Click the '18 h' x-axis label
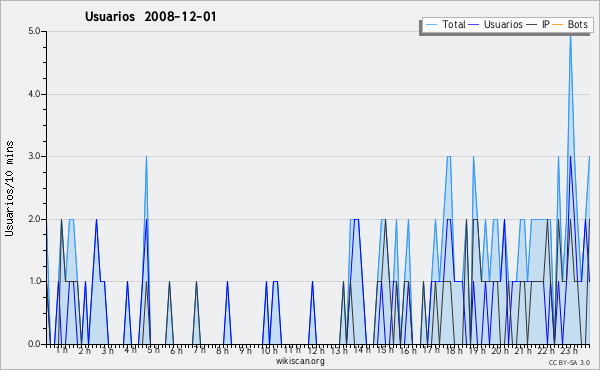600x370 pixels. click(454, 350)
